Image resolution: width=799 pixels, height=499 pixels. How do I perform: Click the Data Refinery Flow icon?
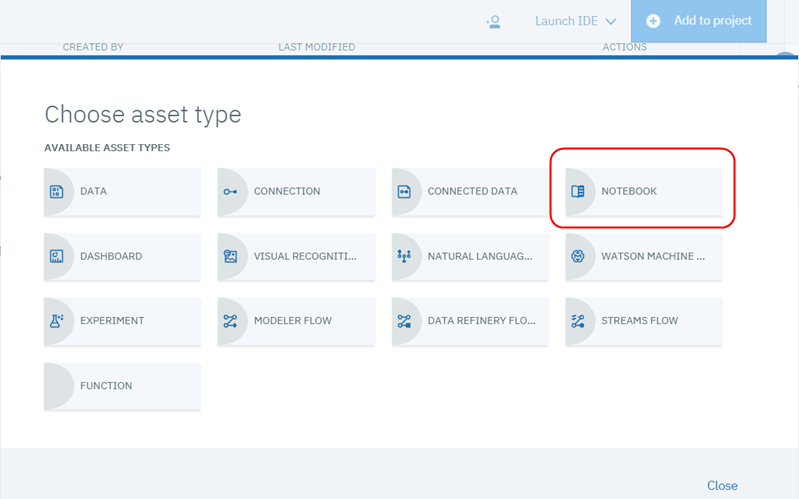pyautogui.click(x=404, y=321)
